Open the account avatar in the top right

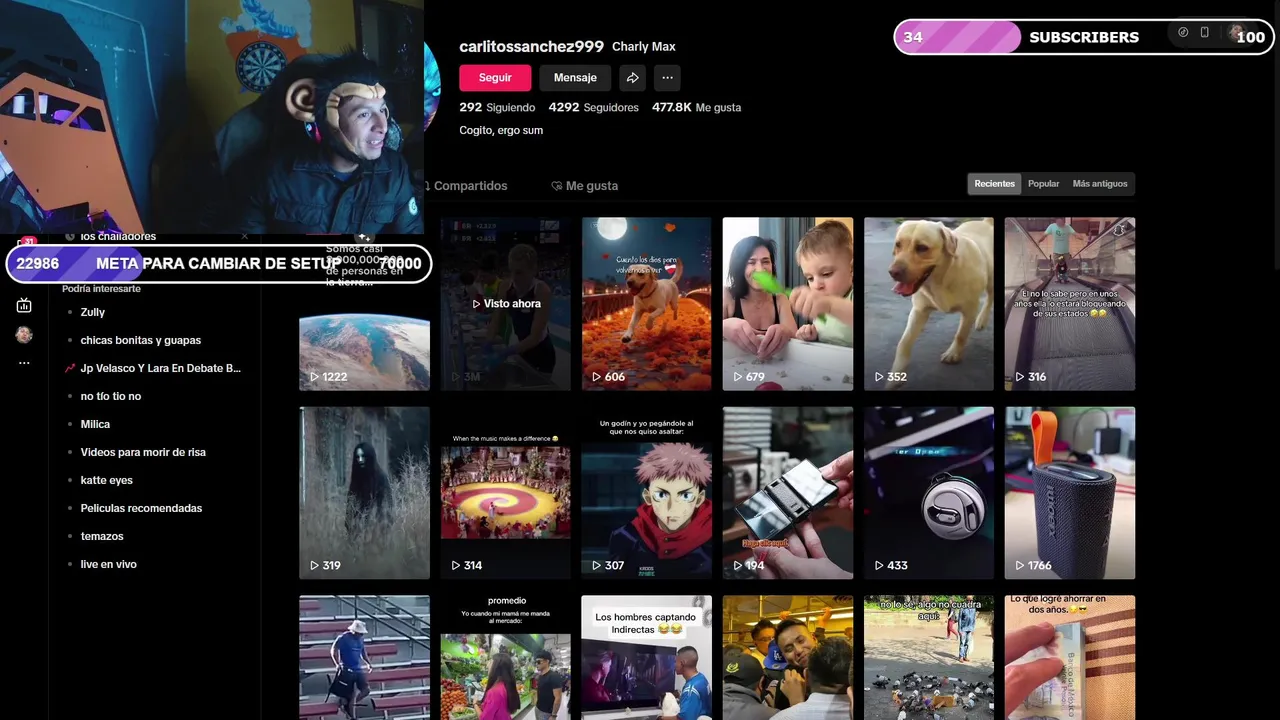[x=1235, y=32]
